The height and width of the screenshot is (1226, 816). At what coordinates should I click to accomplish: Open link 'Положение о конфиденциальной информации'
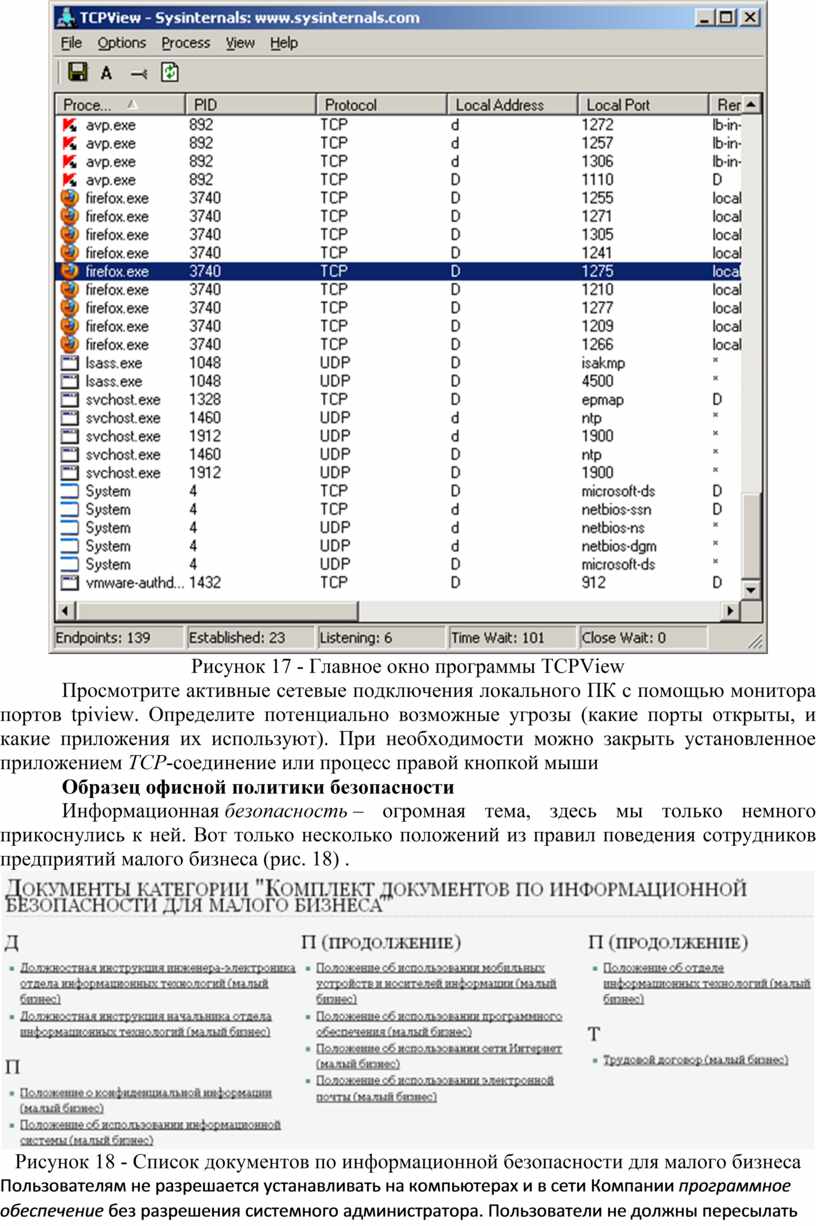point(145,1100)
